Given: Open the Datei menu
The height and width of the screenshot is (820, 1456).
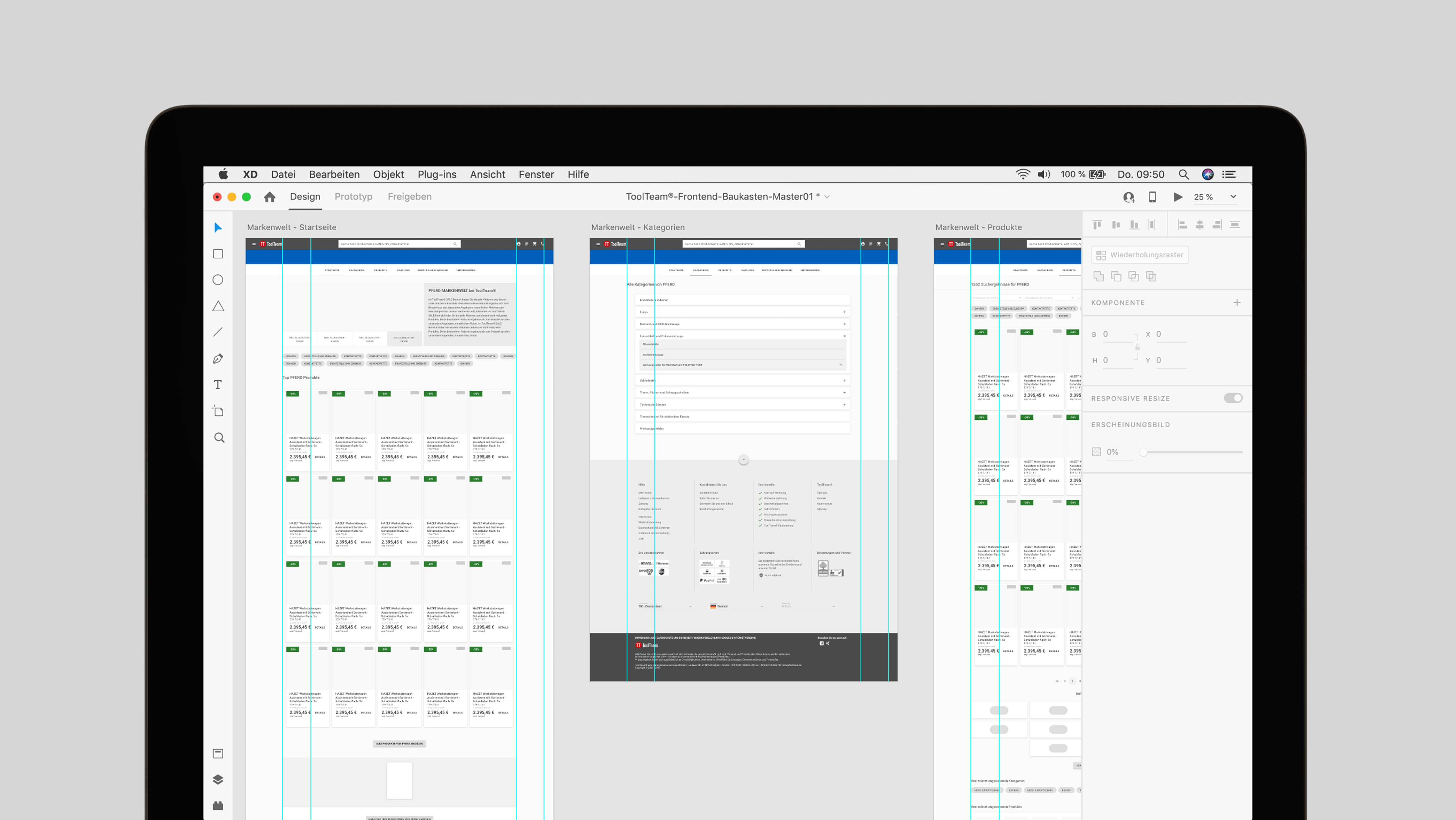Looking at the screenshot, I should 283,175.
